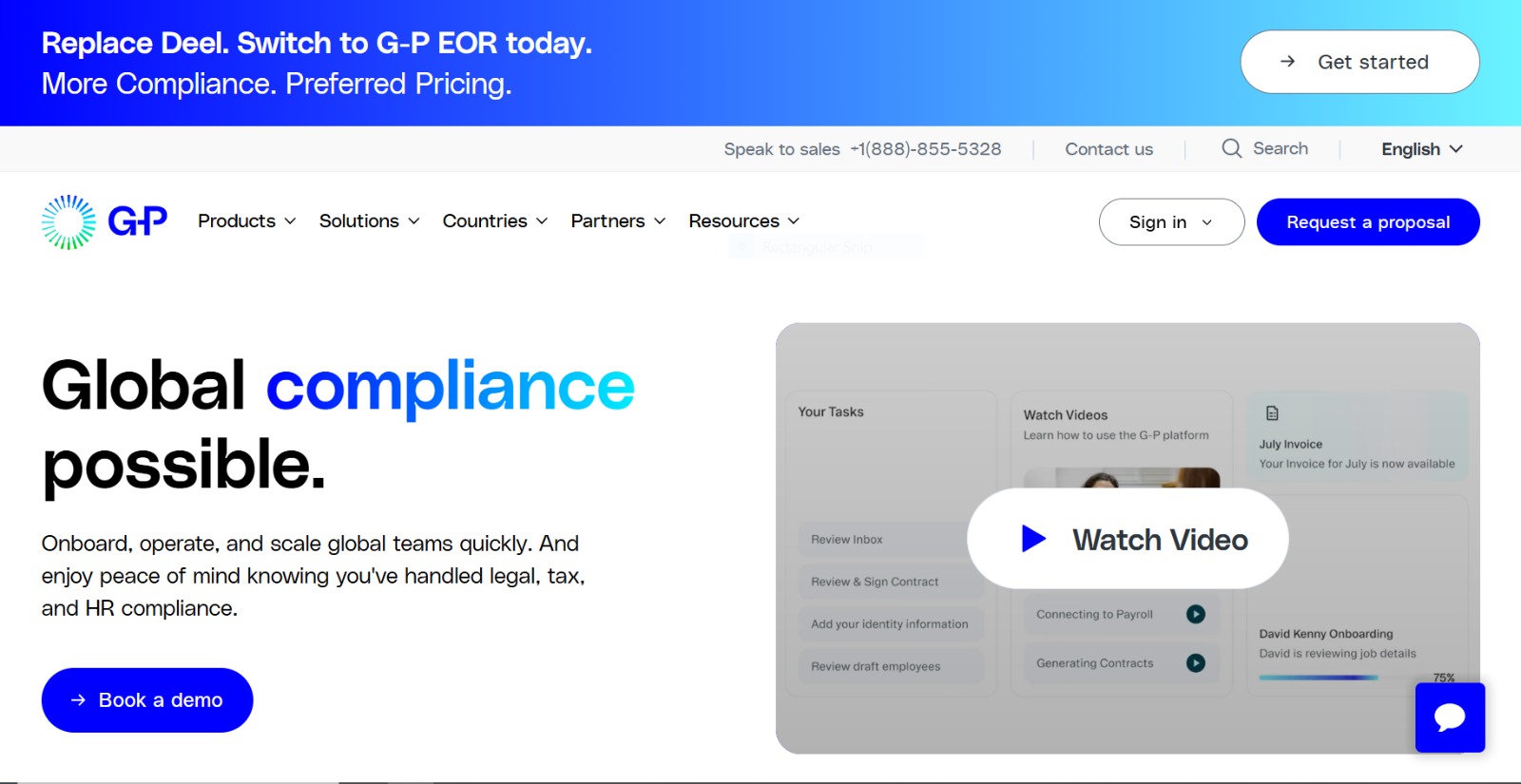Open the Contact us link

tap(1108, 149)
